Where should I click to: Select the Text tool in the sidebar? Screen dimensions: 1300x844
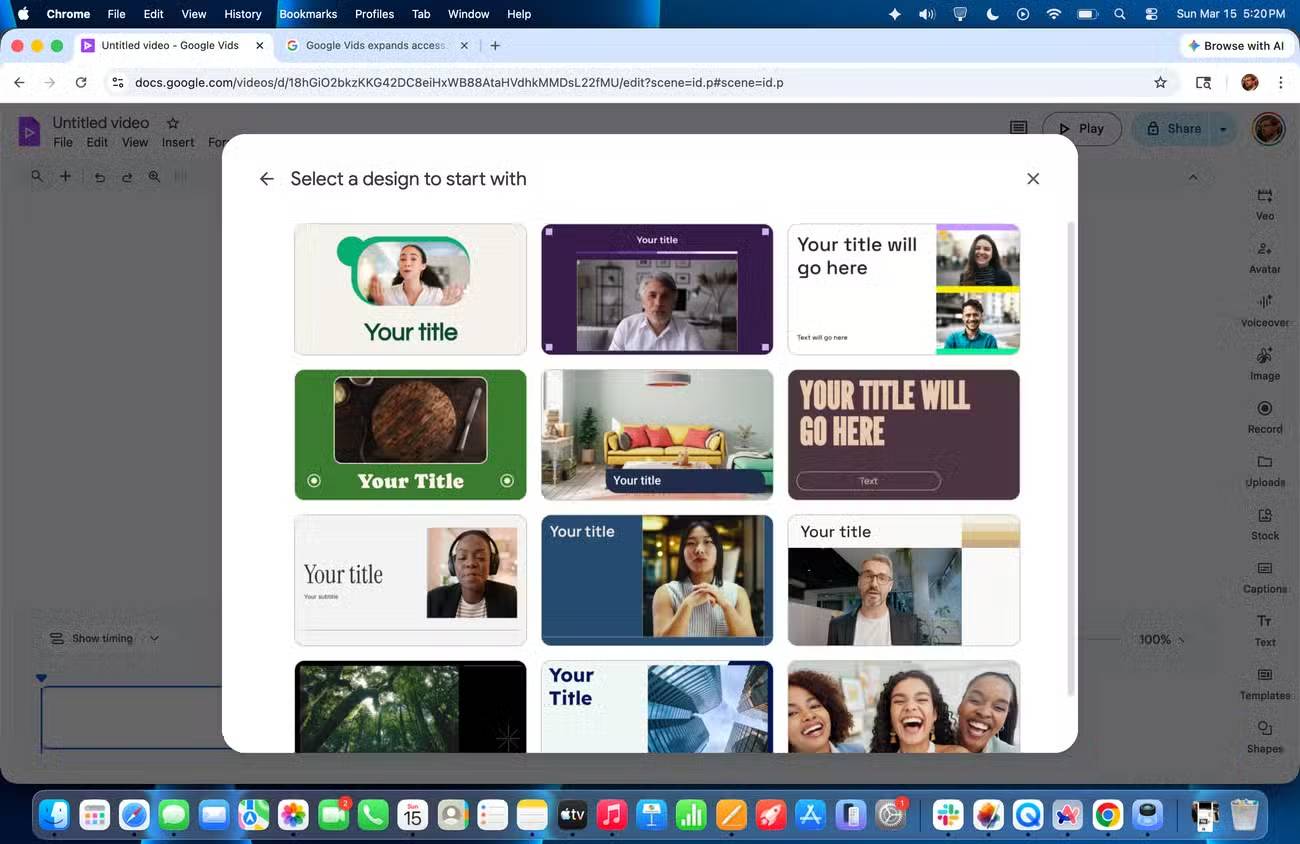1264,627
